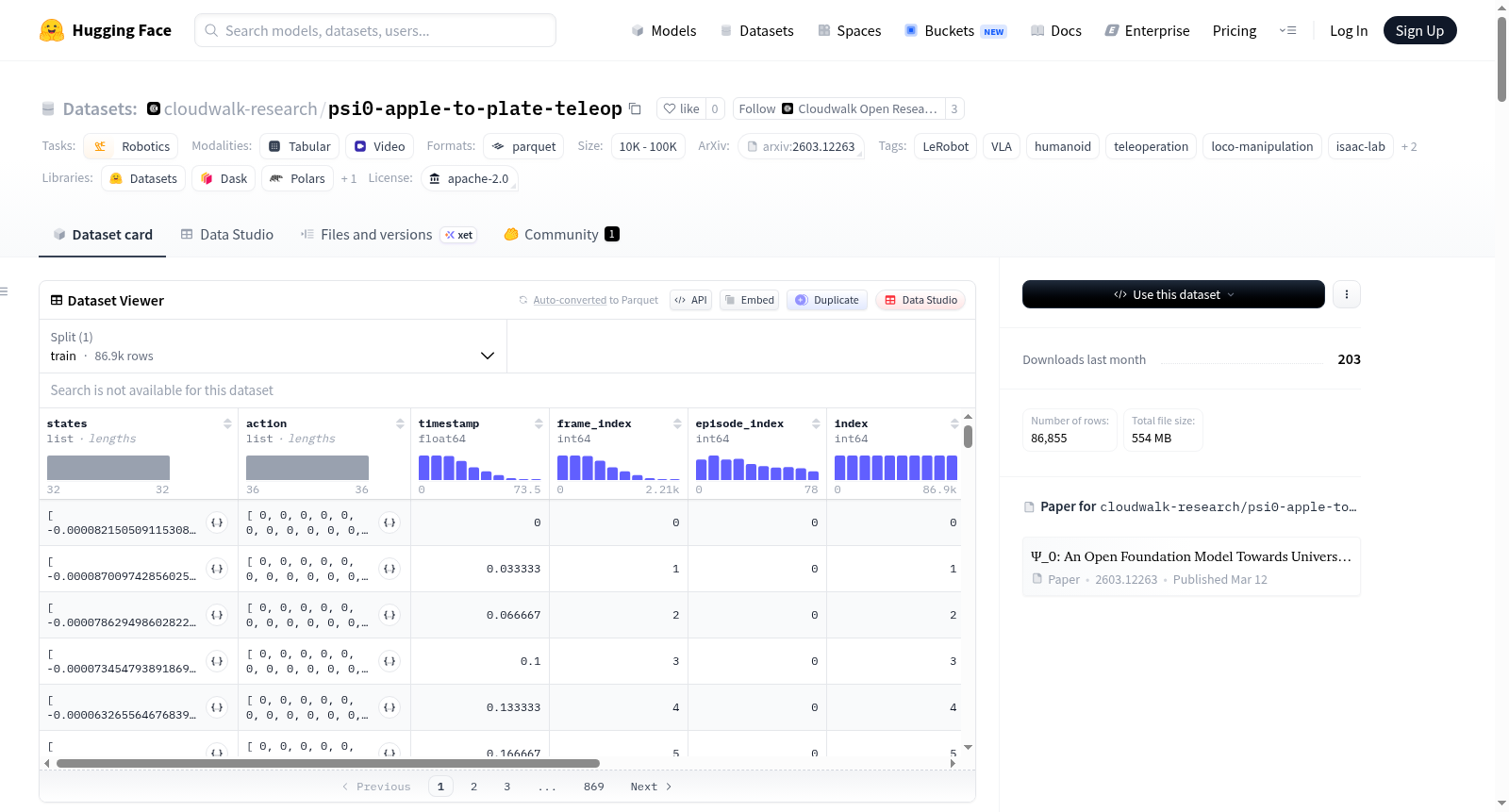The image size is (1509, 812).
Task: Expand JSON for the action cell in the timestamp 0.033333 row
Action: click(390, 569)
